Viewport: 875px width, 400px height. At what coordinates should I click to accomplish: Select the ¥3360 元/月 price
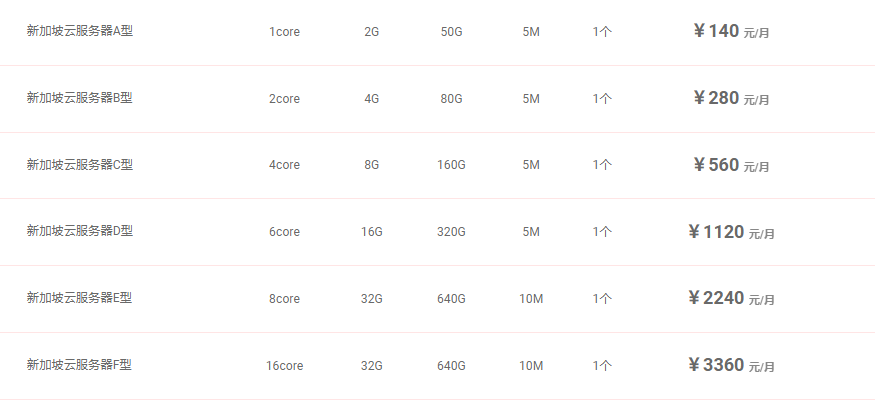coord(731,365)
